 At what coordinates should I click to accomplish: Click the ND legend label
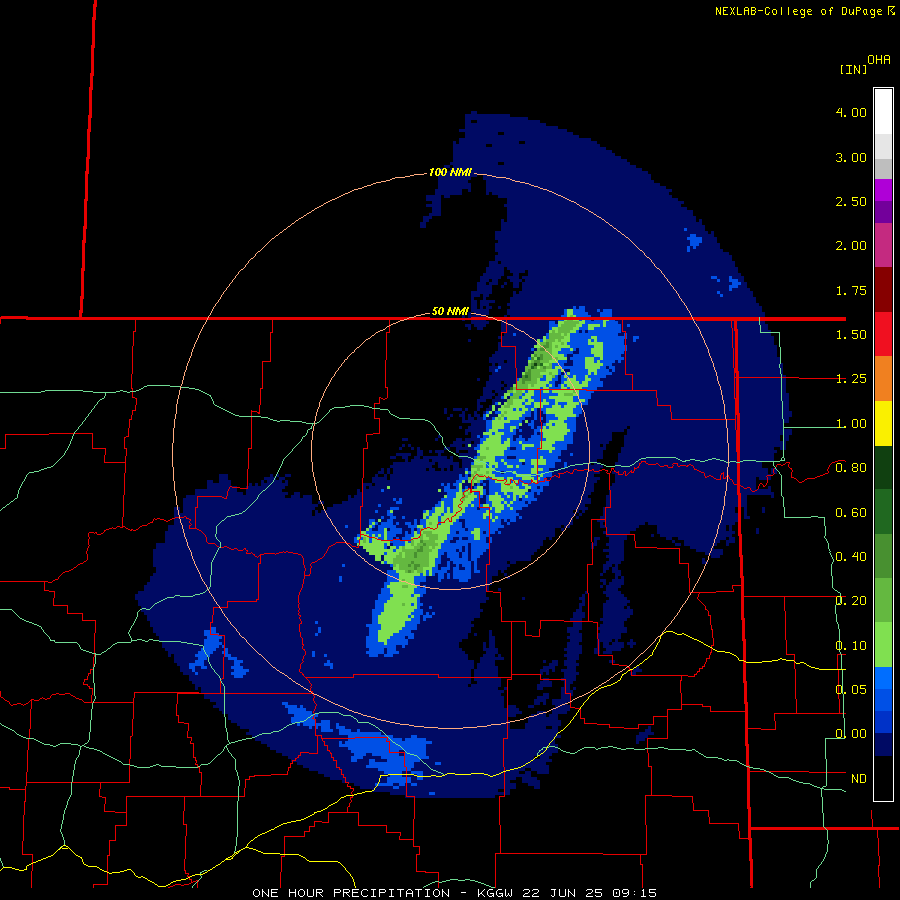tap(859, 779)
